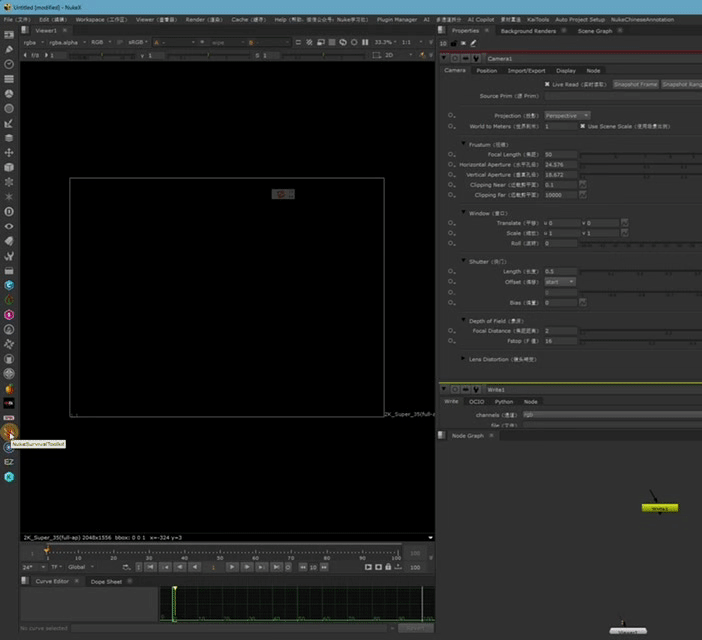702x640 pixels.
Task: Switch to the Dope Sheet tab
Action: click(x=106, y=581)
